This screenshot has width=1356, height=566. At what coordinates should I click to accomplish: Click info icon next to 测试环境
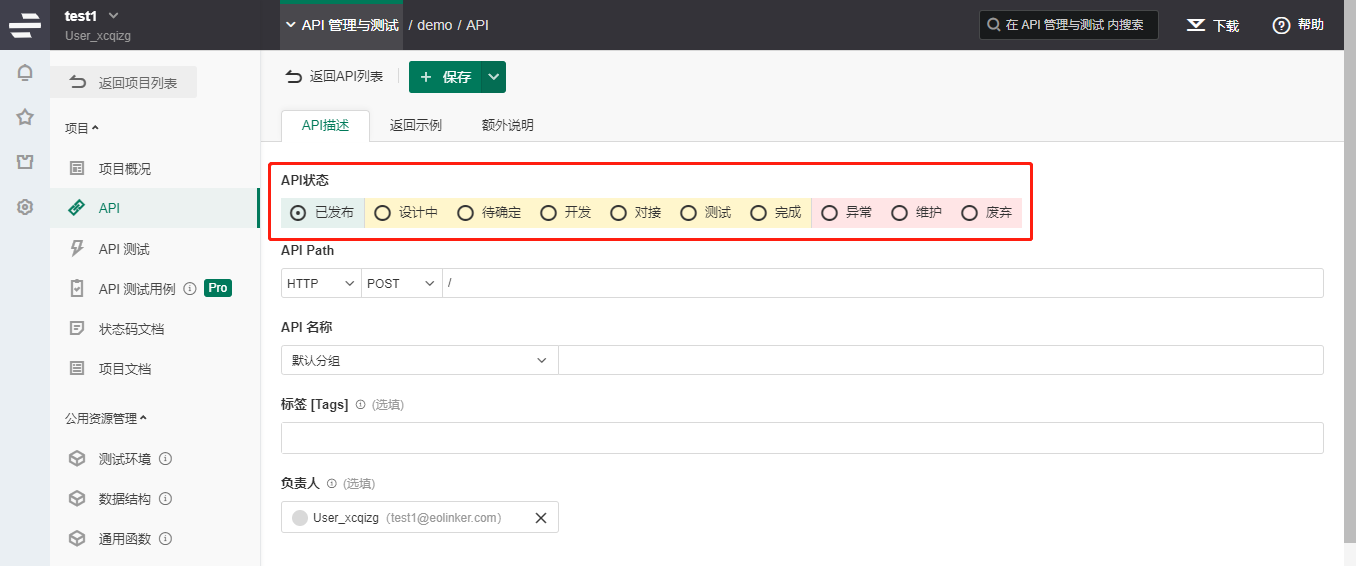coord(166,459)
